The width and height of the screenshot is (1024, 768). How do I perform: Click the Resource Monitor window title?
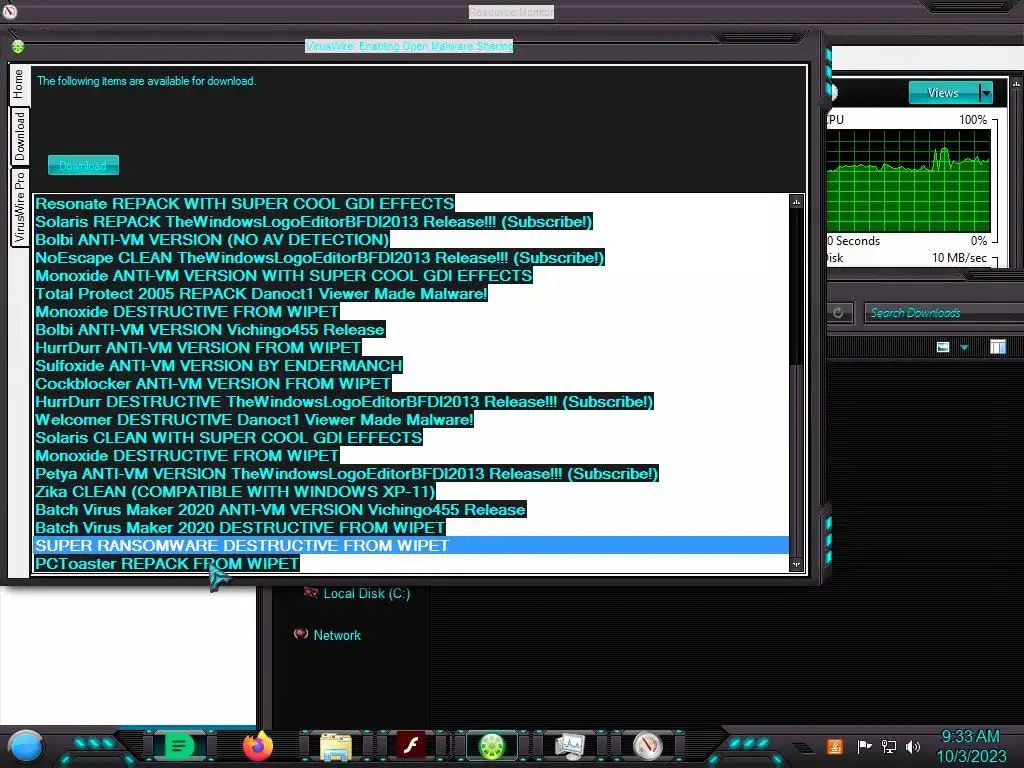[x=511, y=12]
